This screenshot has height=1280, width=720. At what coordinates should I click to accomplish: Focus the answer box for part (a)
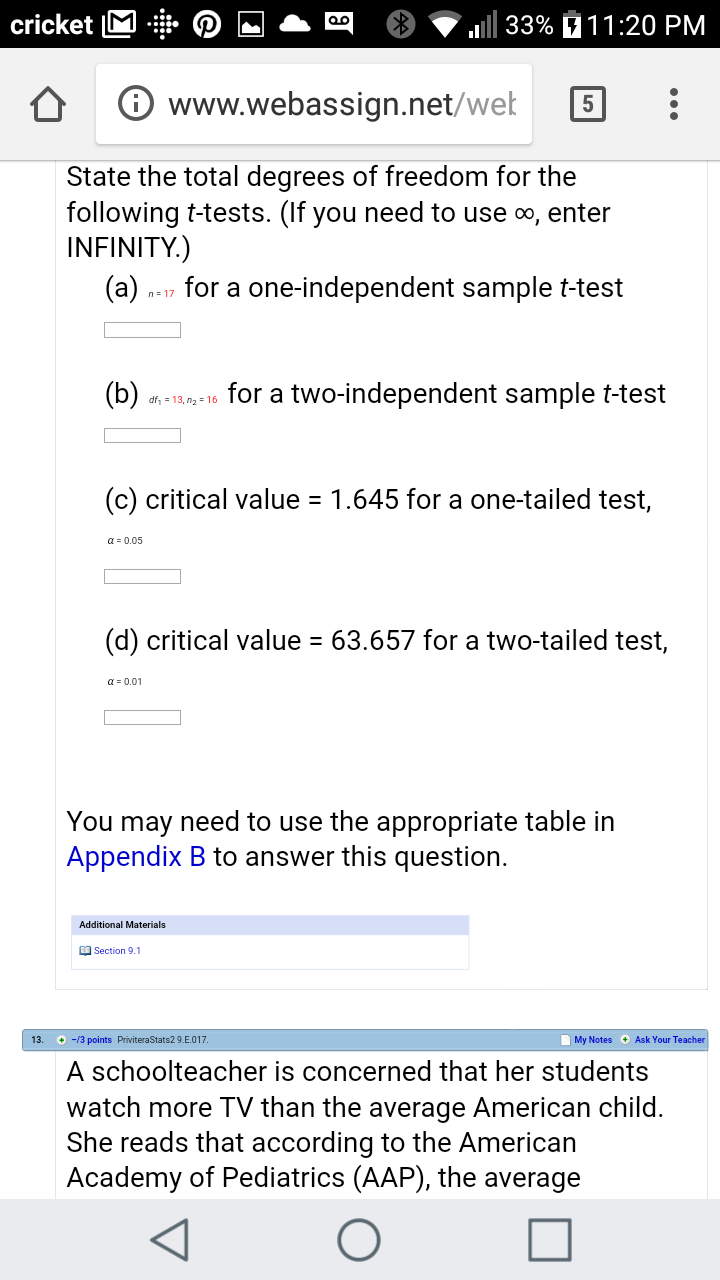tap(143, 330)
